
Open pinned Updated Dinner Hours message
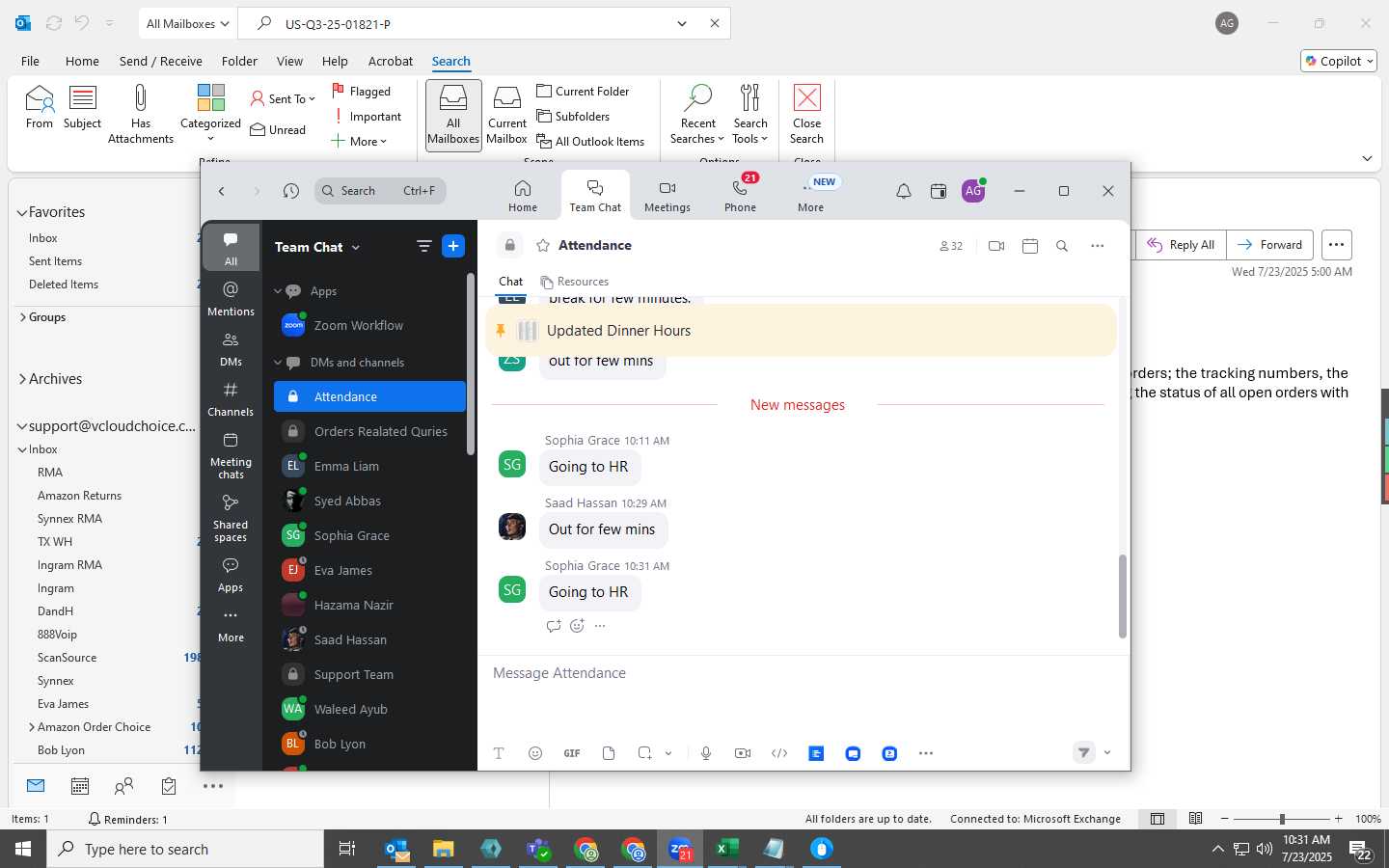pyautogui.click(x=801, y=331)
